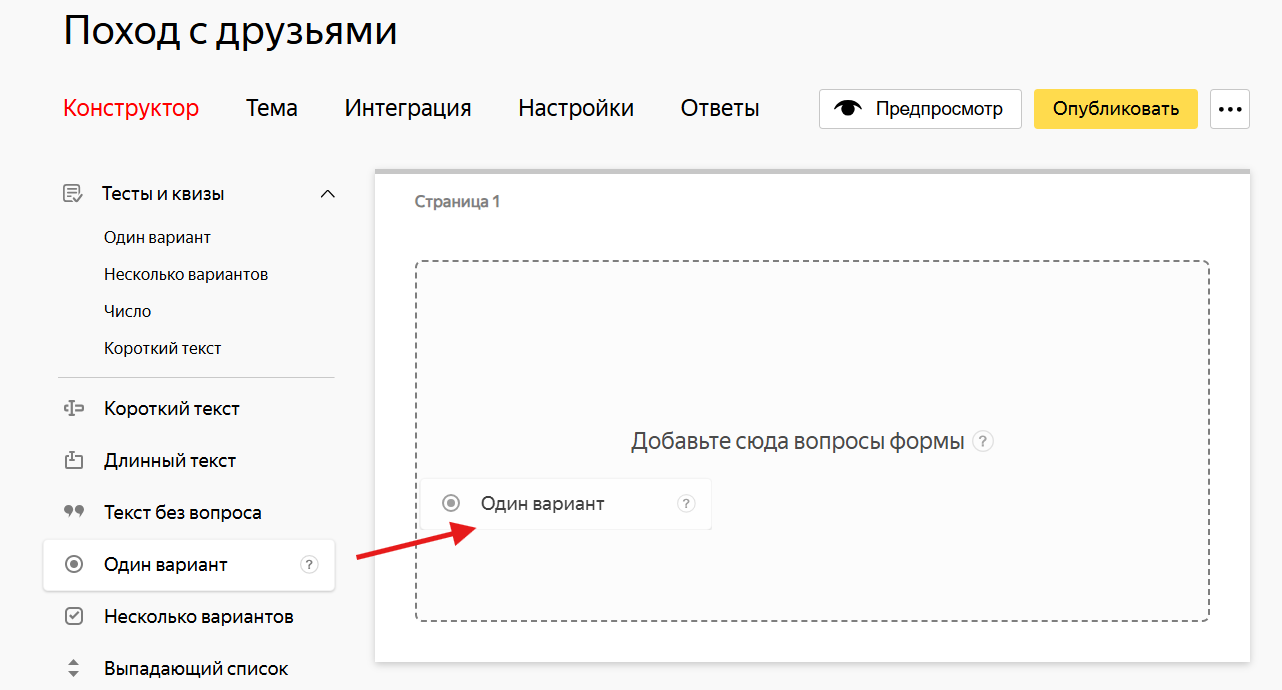Viewport: 1282px width, 690px height.
Task: Click the radio icon beside sidebar Один вариант
Action: (x=73, y=564)
